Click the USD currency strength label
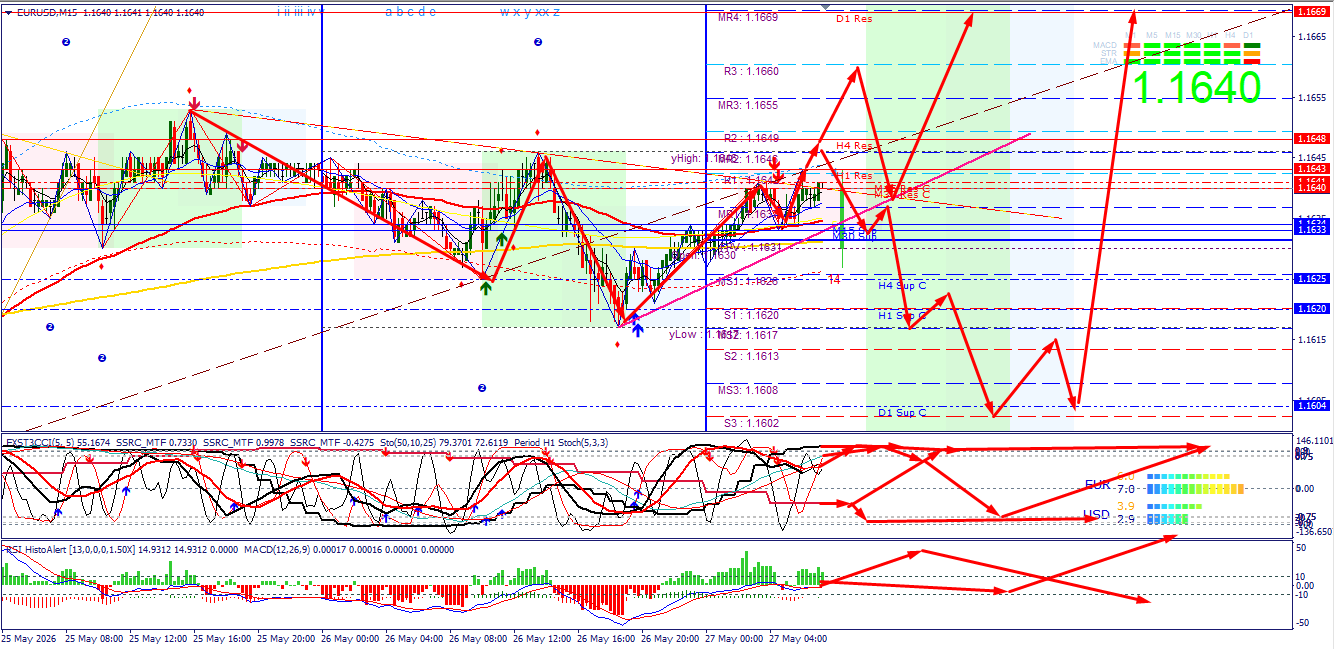The width and height of the screenshot is (1334, 649). pyautogui.click(x=1098, y=515)
